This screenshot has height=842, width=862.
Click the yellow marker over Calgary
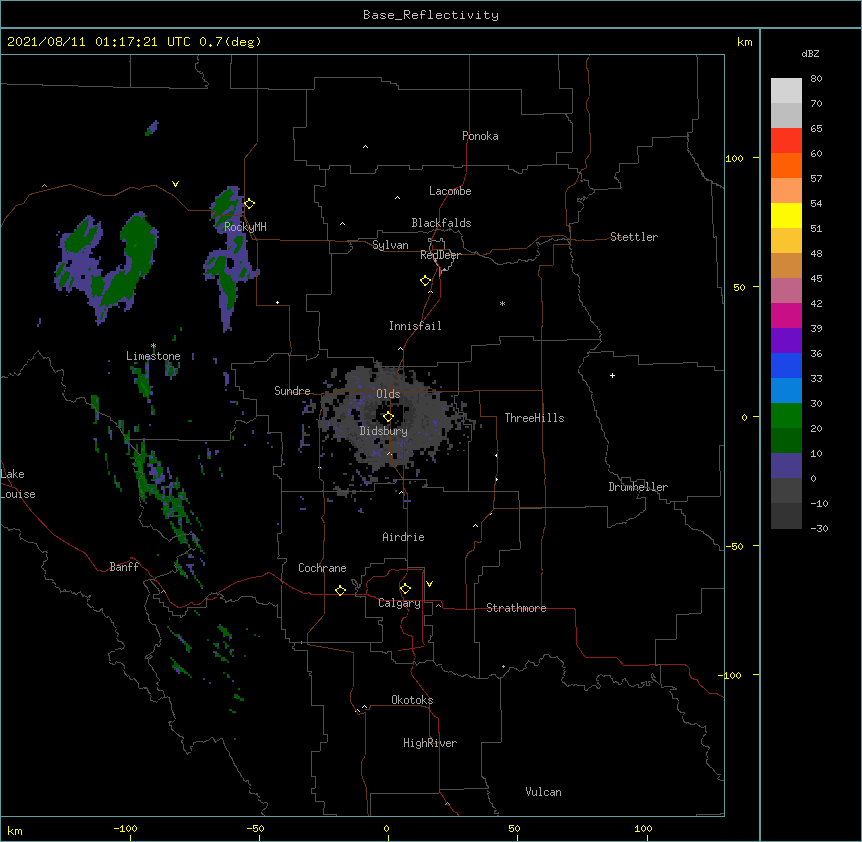(405, 589)
